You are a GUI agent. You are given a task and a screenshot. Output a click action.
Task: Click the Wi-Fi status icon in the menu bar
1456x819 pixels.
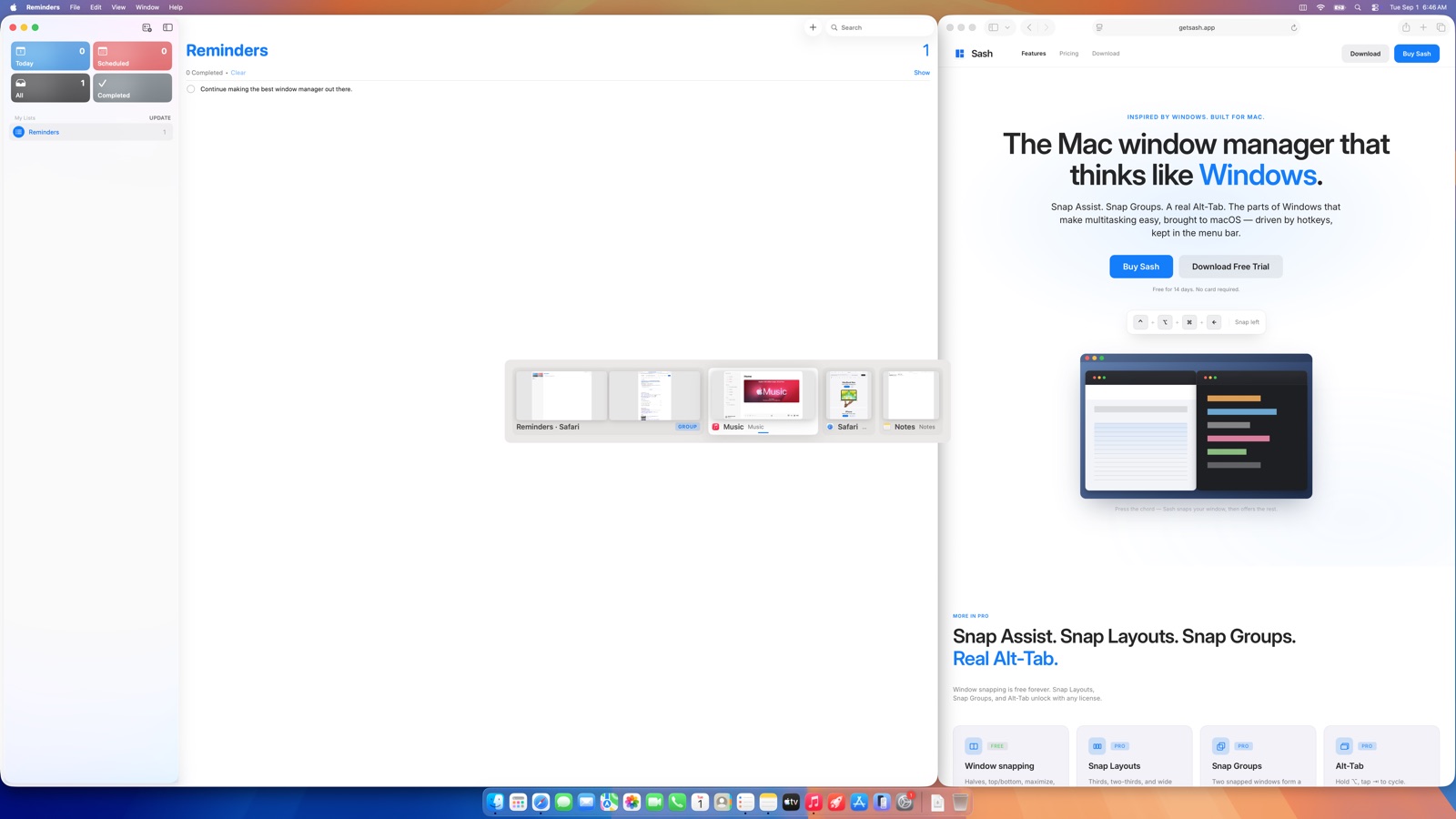(x=1320, y=7)
